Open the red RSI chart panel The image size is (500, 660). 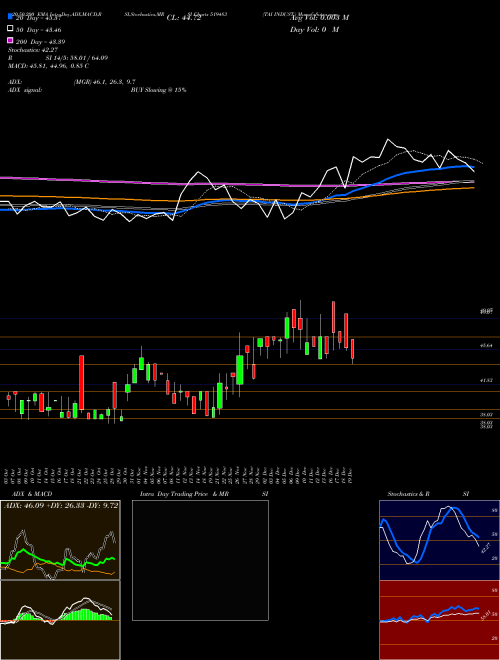[439, 620]
